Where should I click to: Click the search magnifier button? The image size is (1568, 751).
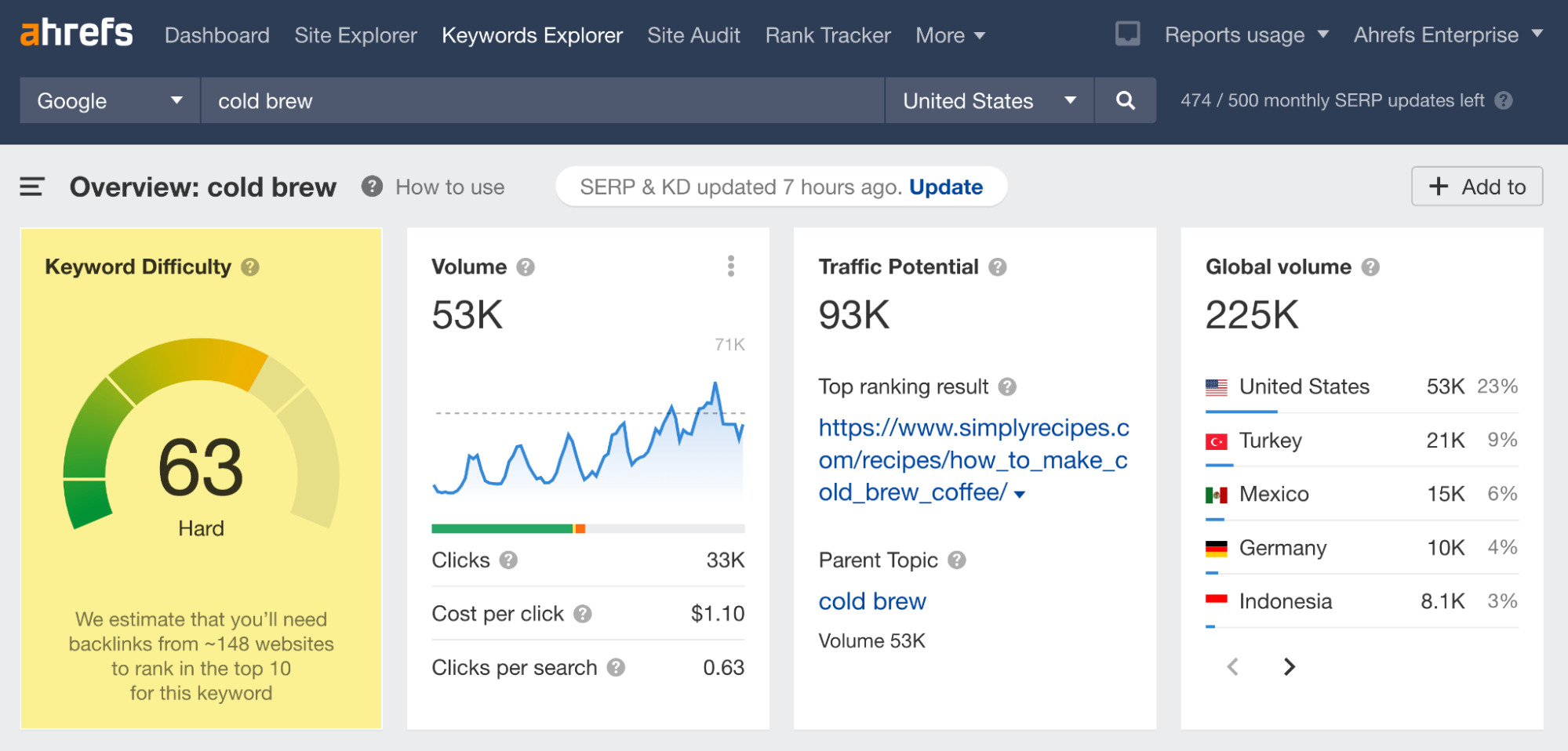pos(1125,100)
